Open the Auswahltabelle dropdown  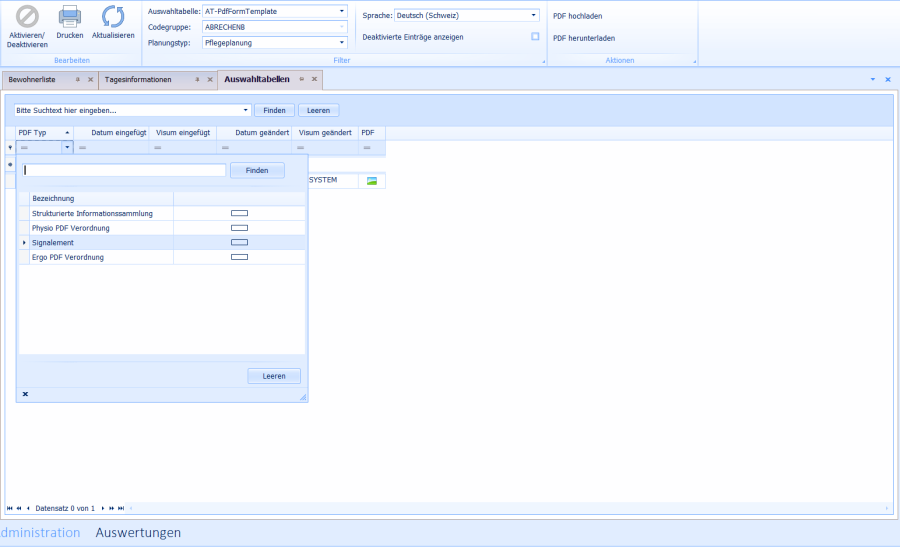point(342,12)
